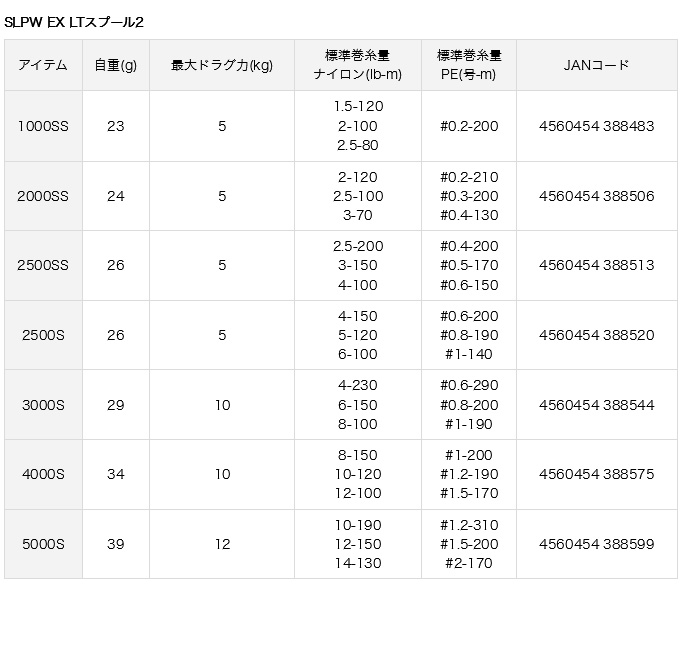Click PE value #1.2-310
The width and height of the screenshot is (680, 666).
click(x=469, y=526)
